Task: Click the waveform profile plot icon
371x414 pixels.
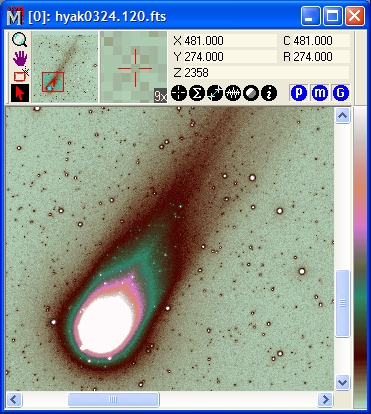Action: [233, 93]
